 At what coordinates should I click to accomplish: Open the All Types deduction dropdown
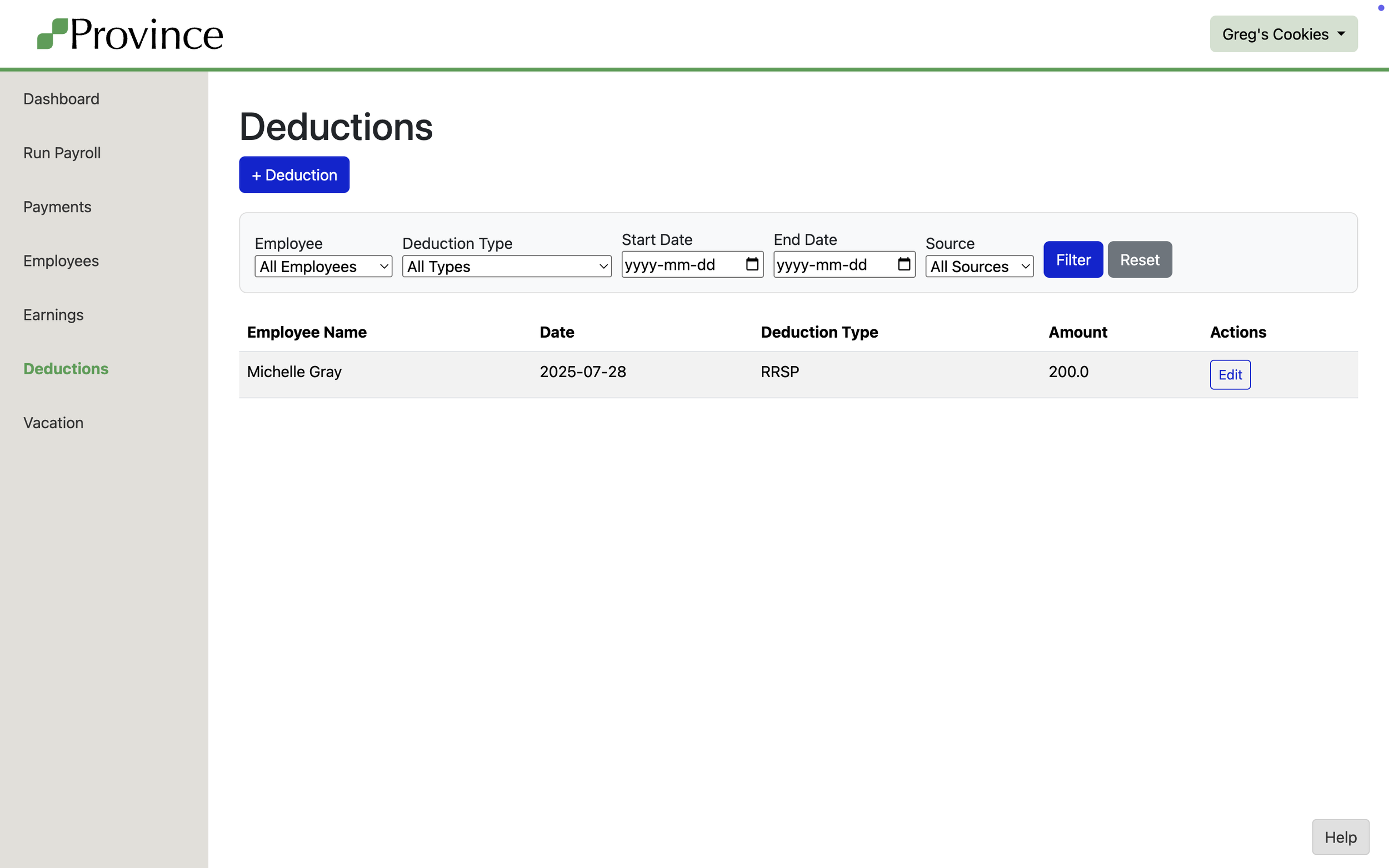[x=507, y=267]
